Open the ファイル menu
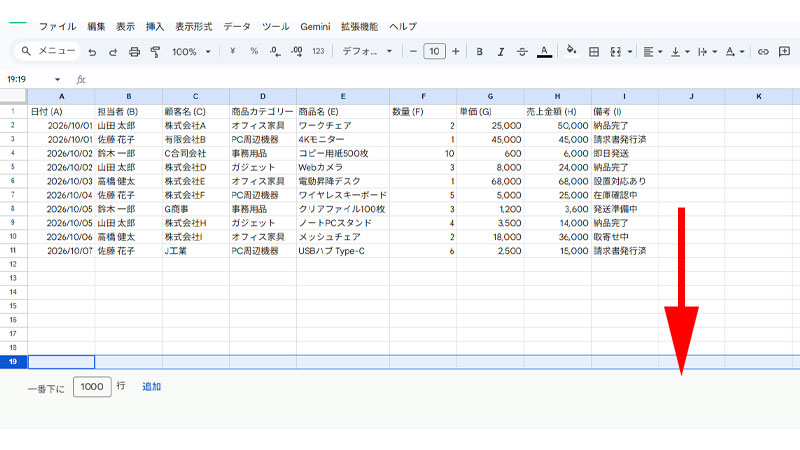The width and height of the screenshot is (800, 450). tap(57, 27)
